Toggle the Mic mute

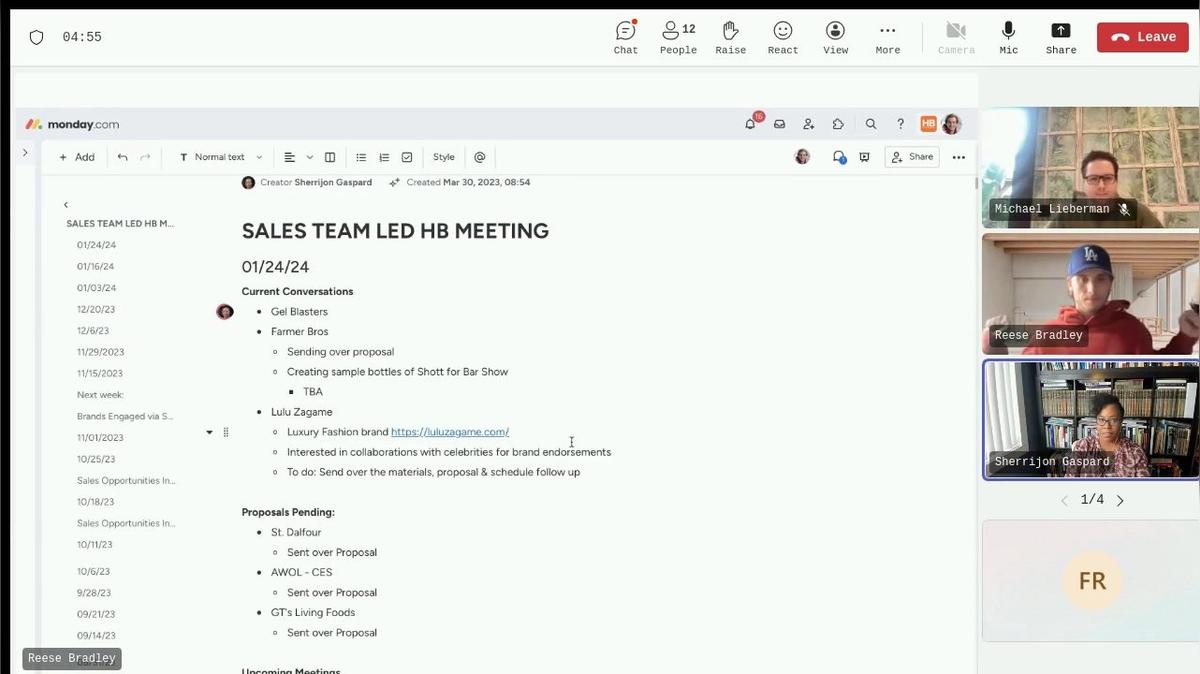[1008, 37]
